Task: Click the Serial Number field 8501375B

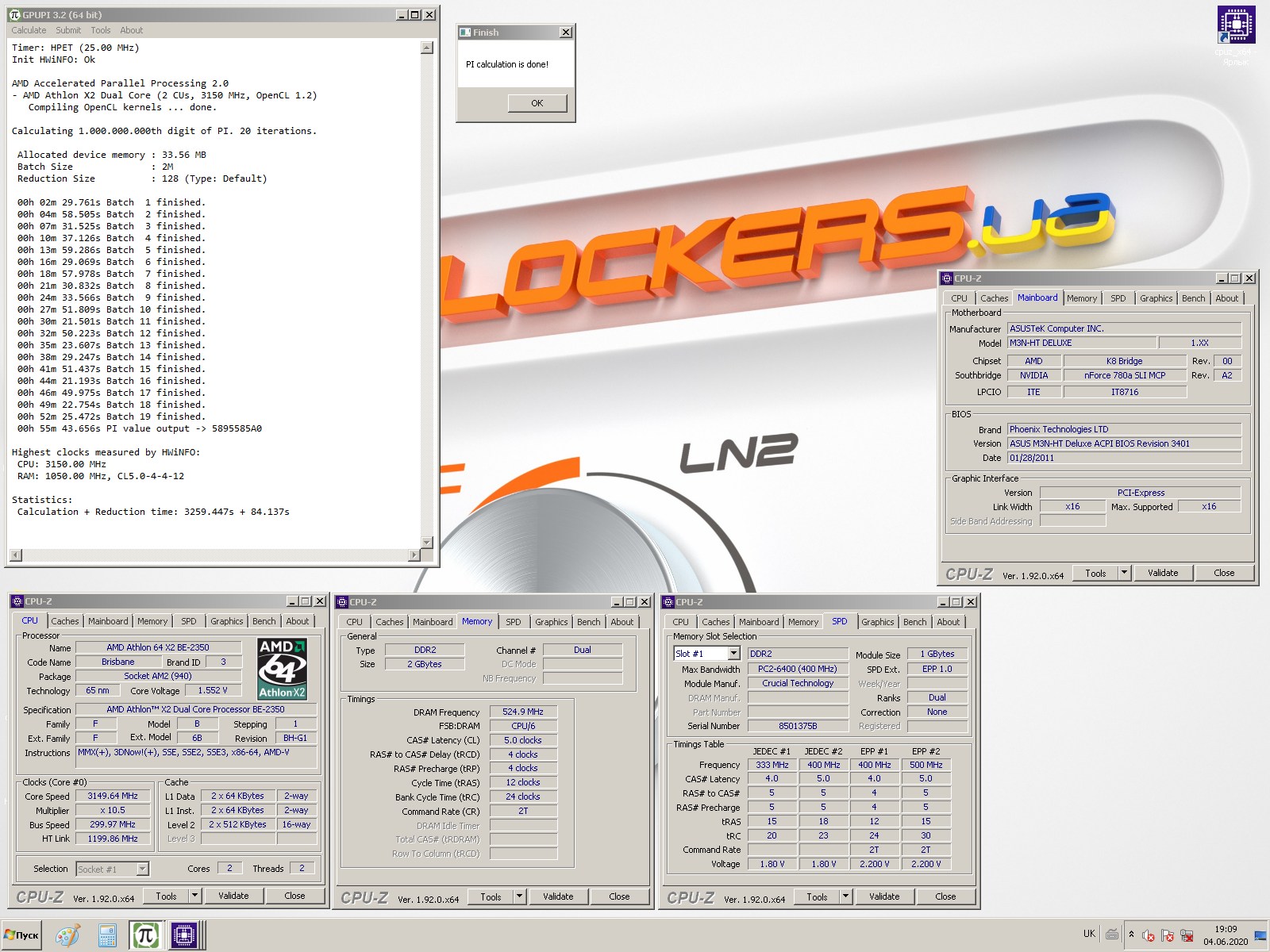Action: click(798, 726)
